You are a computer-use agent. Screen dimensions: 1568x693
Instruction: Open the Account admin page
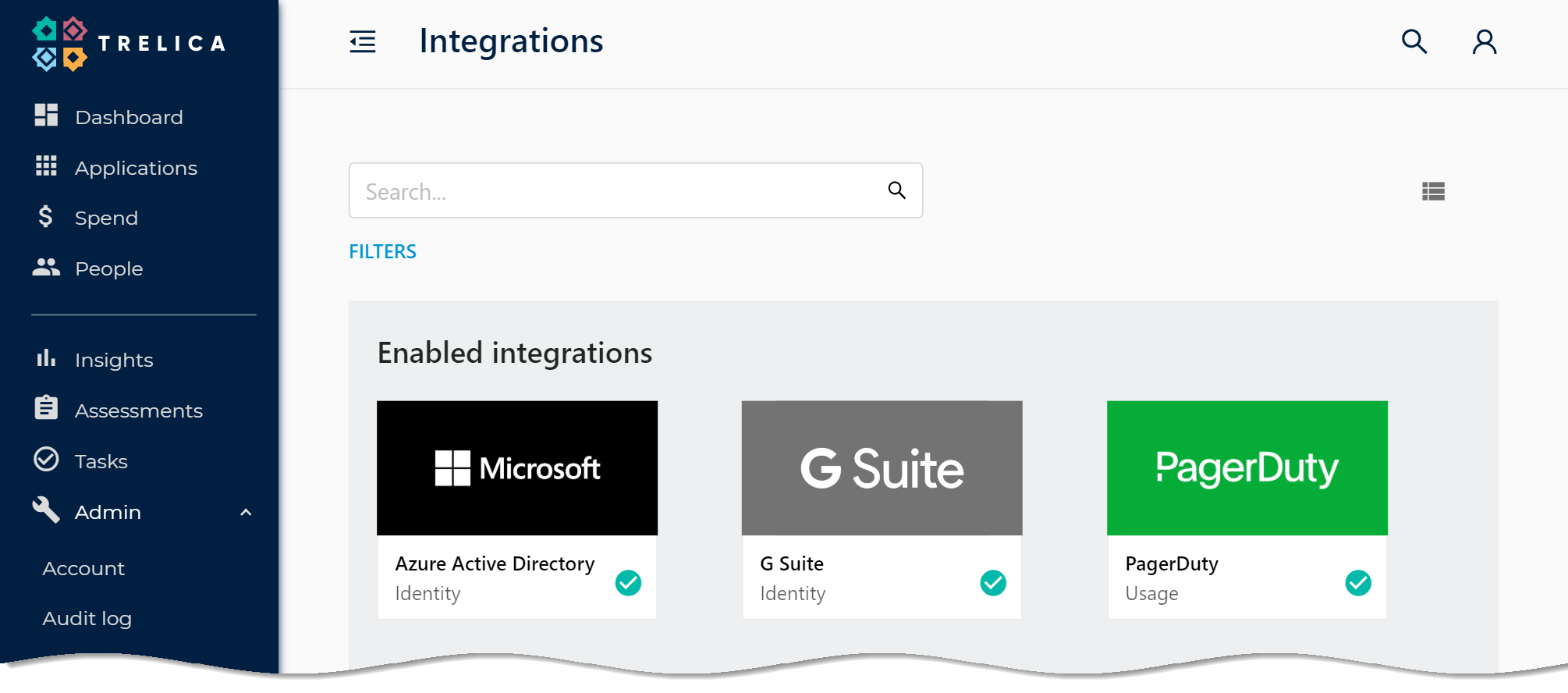(83, 568)
